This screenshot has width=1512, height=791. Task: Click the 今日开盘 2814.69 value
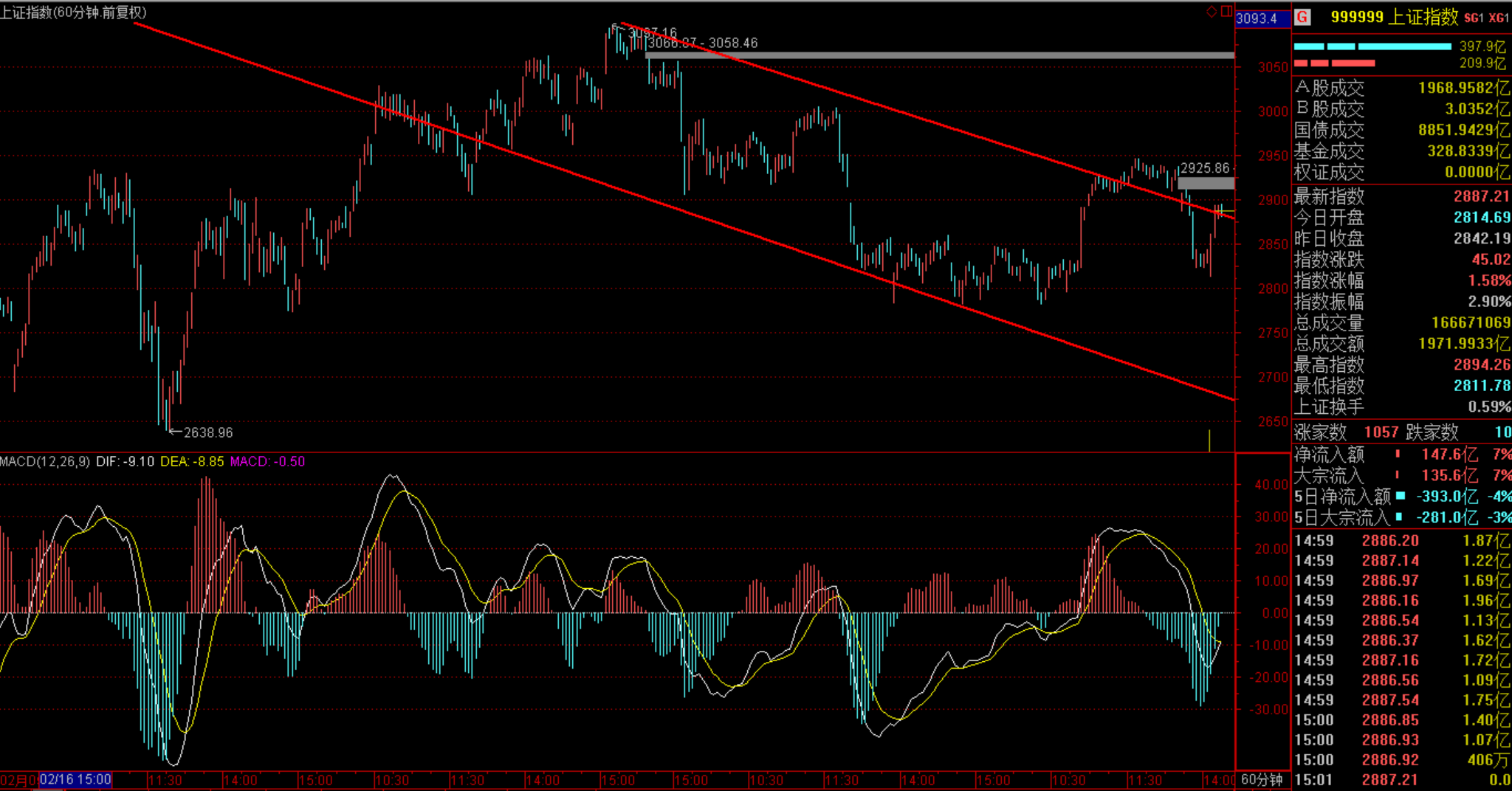(1482, 218)
